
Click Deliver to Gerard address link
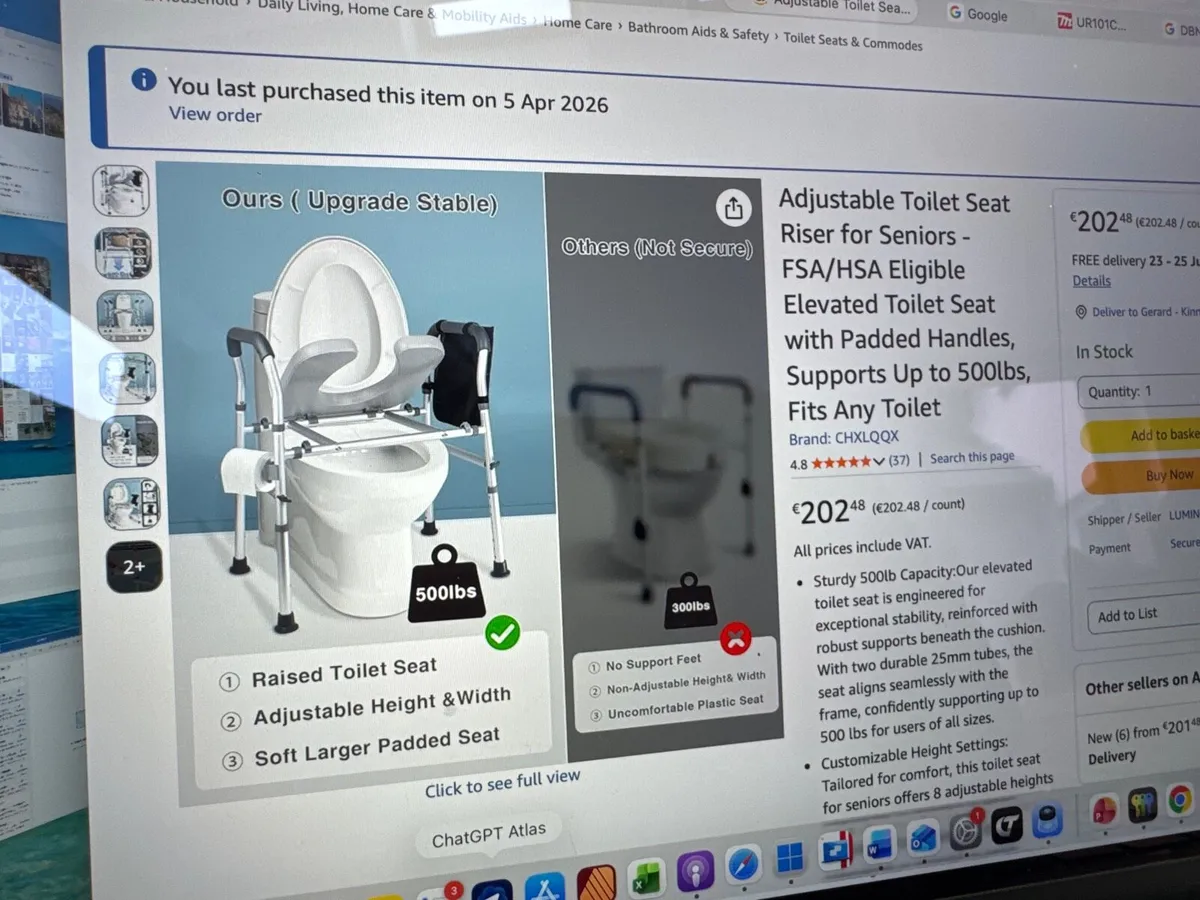tap(1145, 312)
